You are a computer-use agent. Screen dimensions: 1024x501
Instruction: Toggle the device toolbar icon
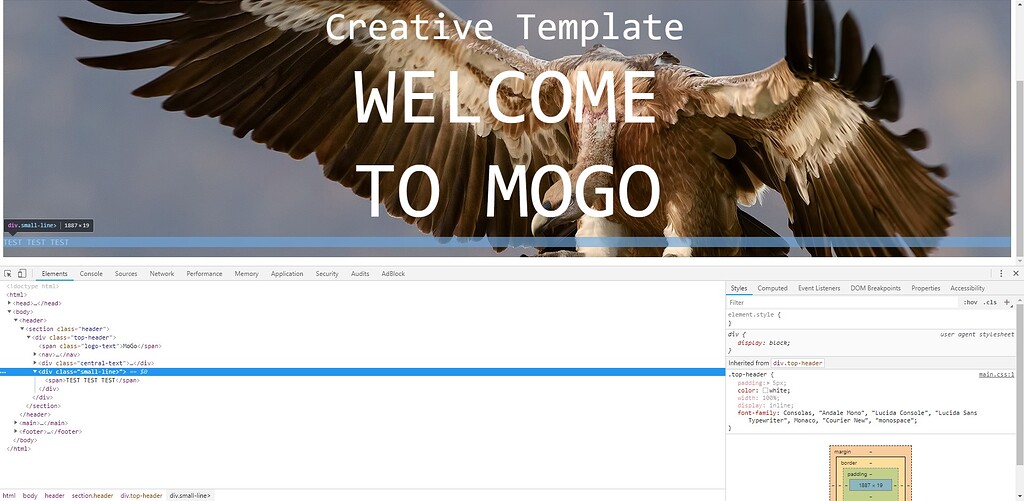(x=21, y=273)
